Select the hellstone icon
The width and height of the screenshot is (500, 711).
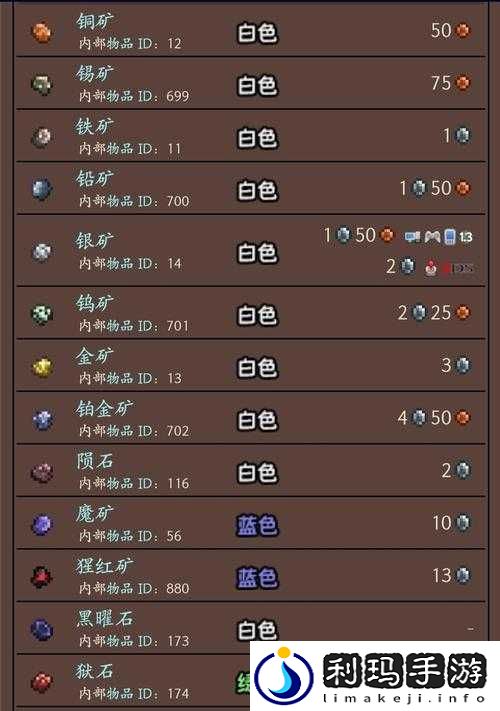42,682
